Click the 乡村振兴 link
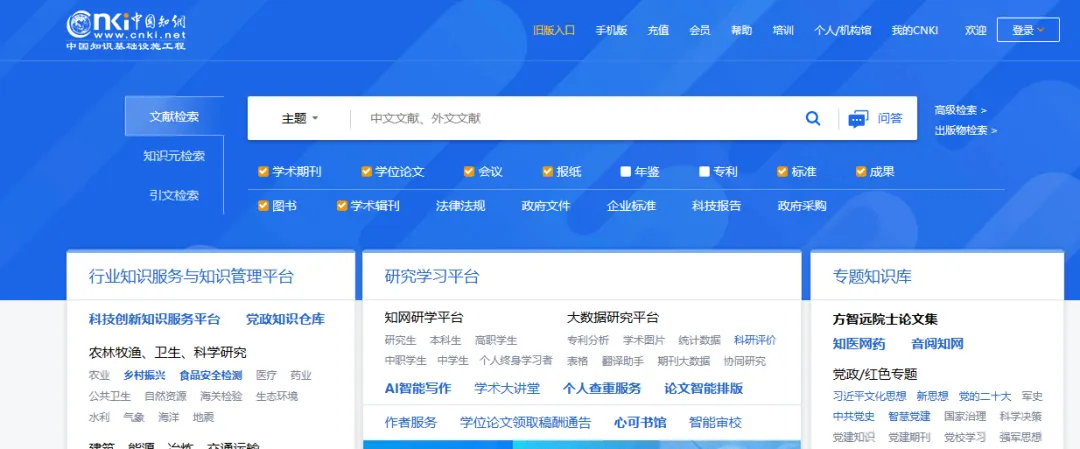This screenshot has width=1080, height=449. [145, 375]
